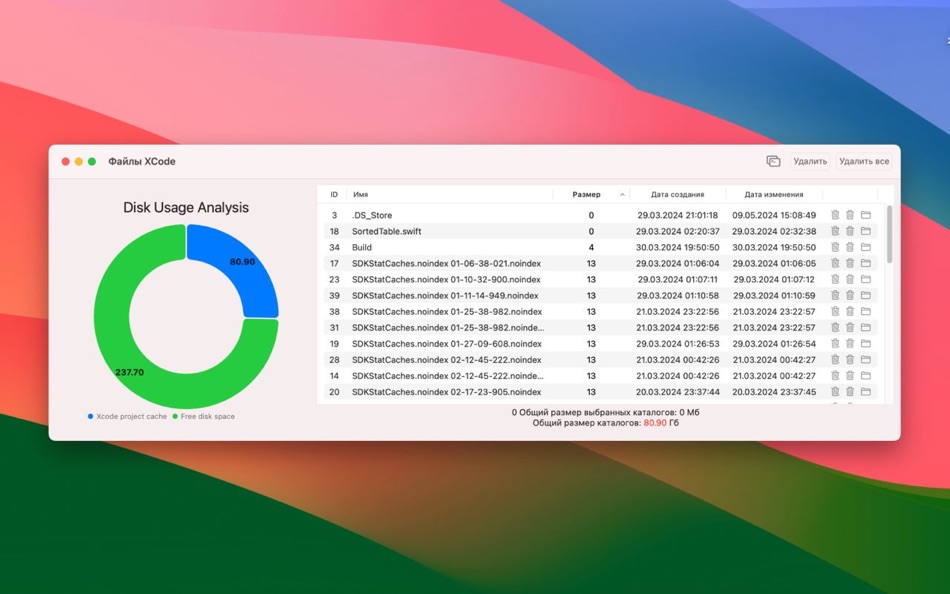Click the crossed-out trash icon in the Build row
950x594 pixels.
pos(835,247)
